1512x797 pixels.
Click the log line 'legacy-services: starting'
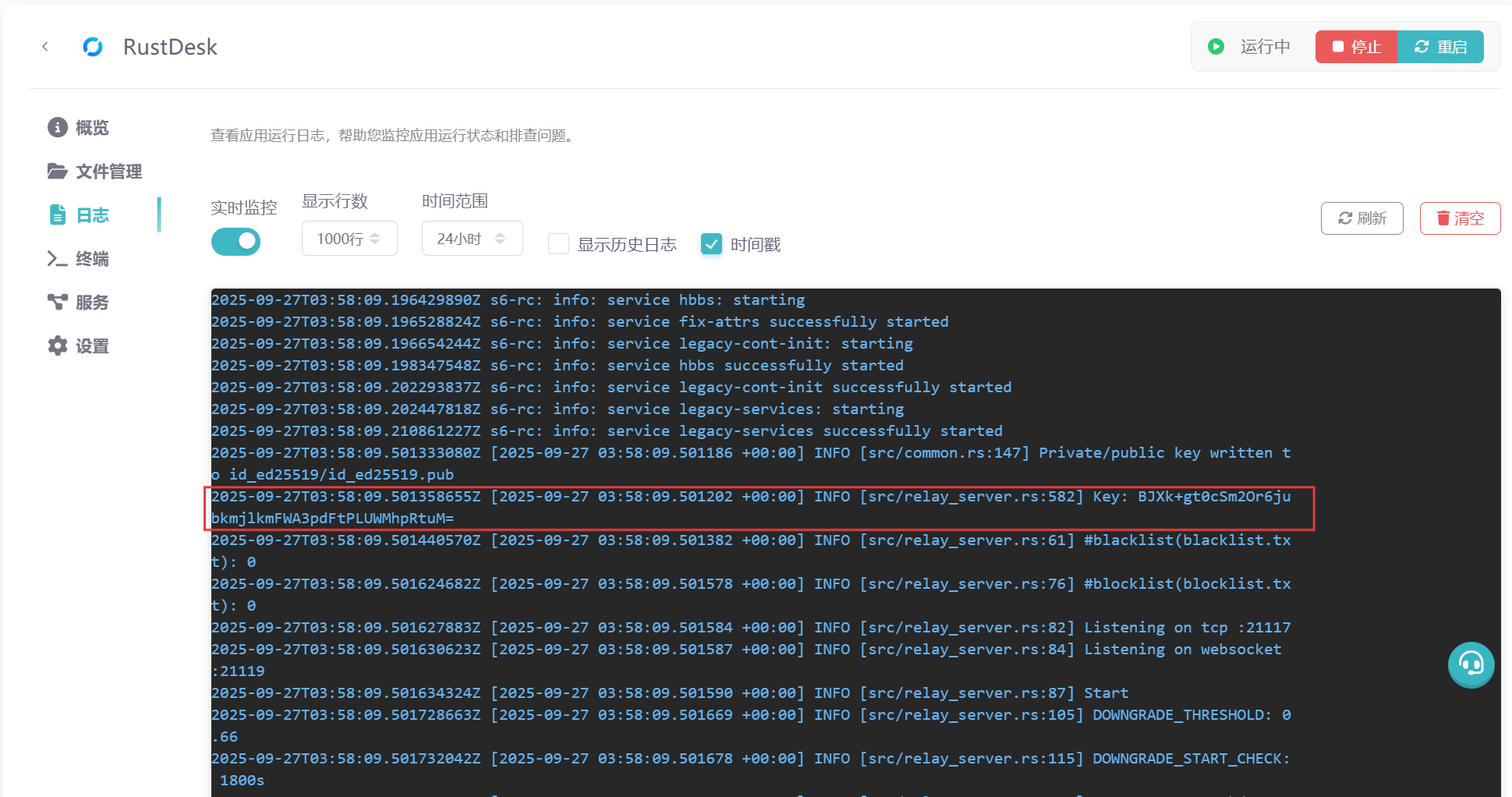tap(558, 409)
